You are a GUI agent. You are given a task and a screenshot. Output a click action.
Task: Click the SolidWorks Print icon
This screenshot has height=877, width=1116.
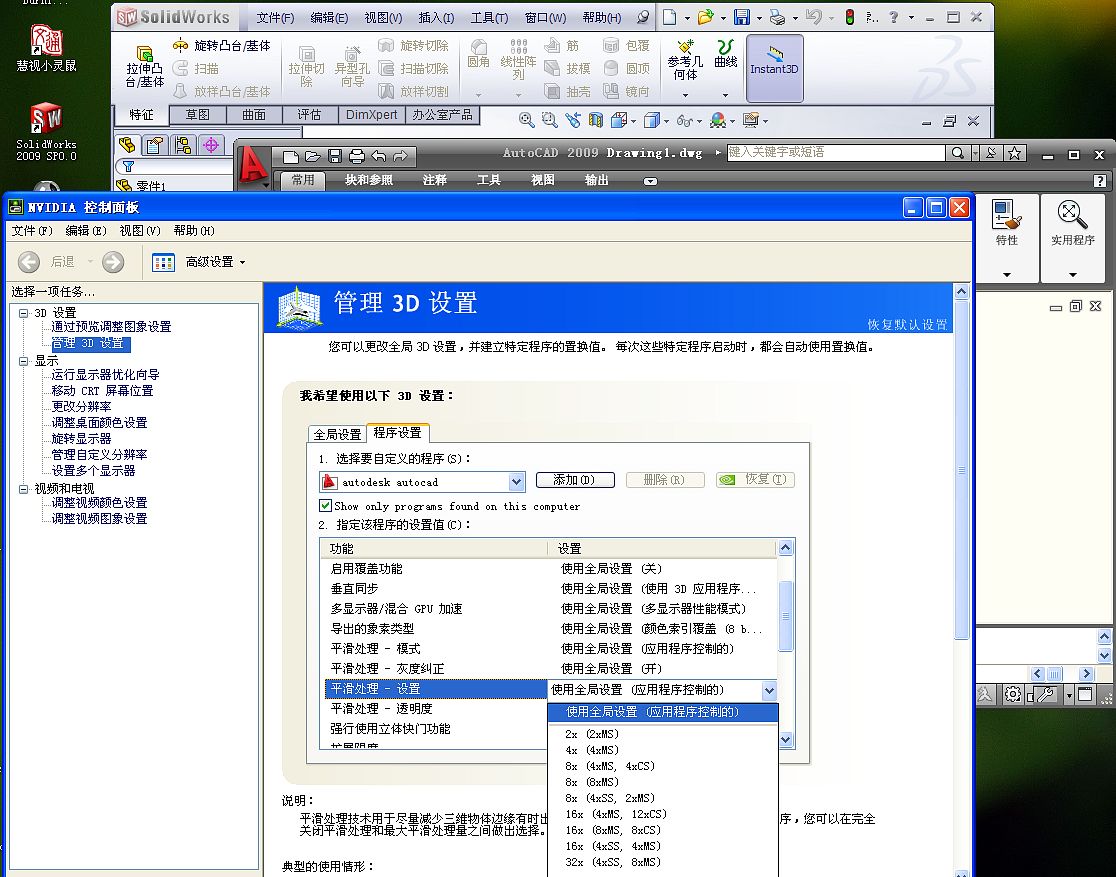pos(777,17)
